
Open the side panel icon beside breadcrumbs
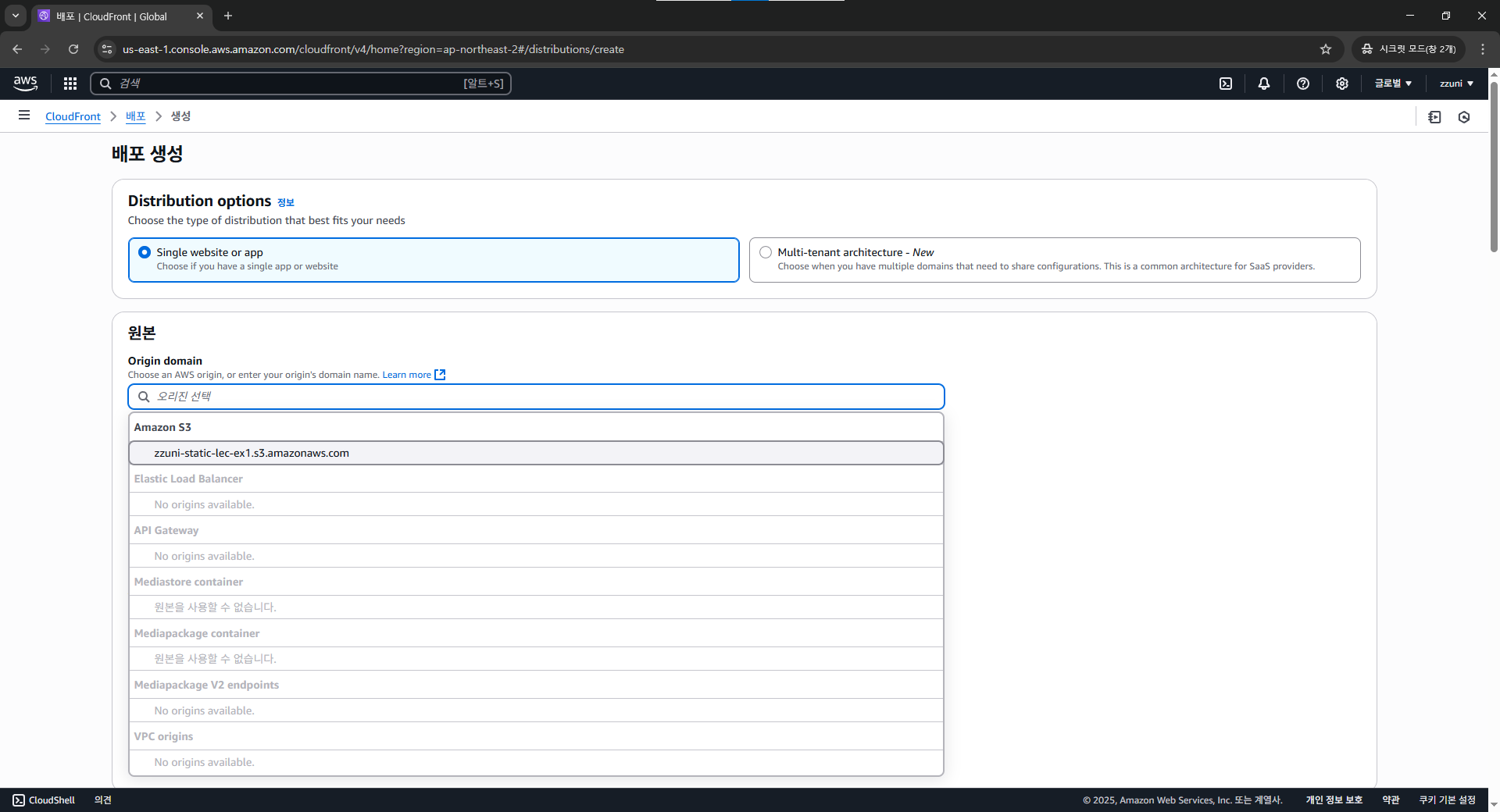[1434, 117]
